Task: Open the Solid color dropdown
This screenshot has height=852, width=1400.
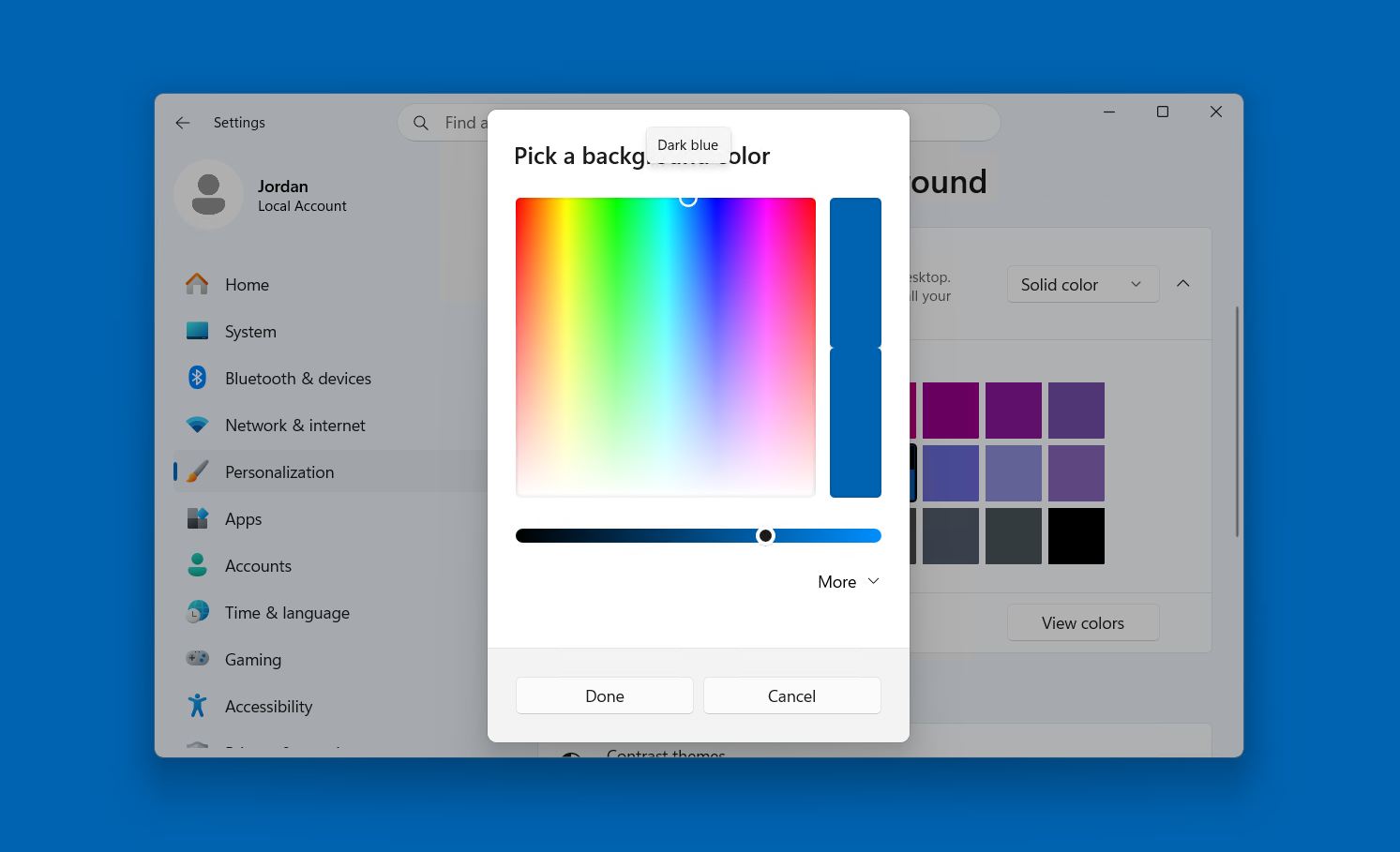Action: coord(1083,284)
